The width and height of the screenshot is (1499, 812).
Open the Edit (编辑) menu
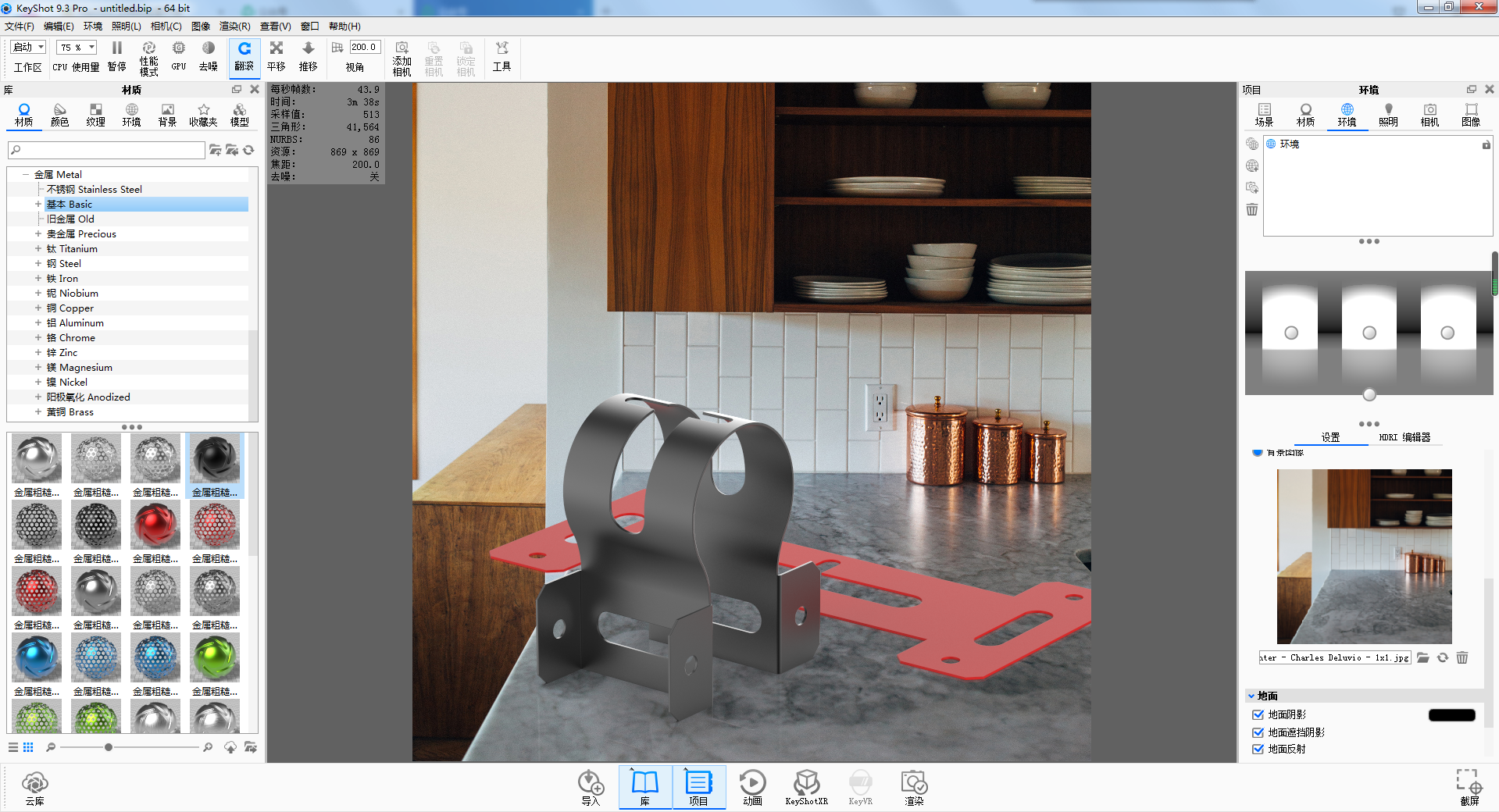pos(59,27)
